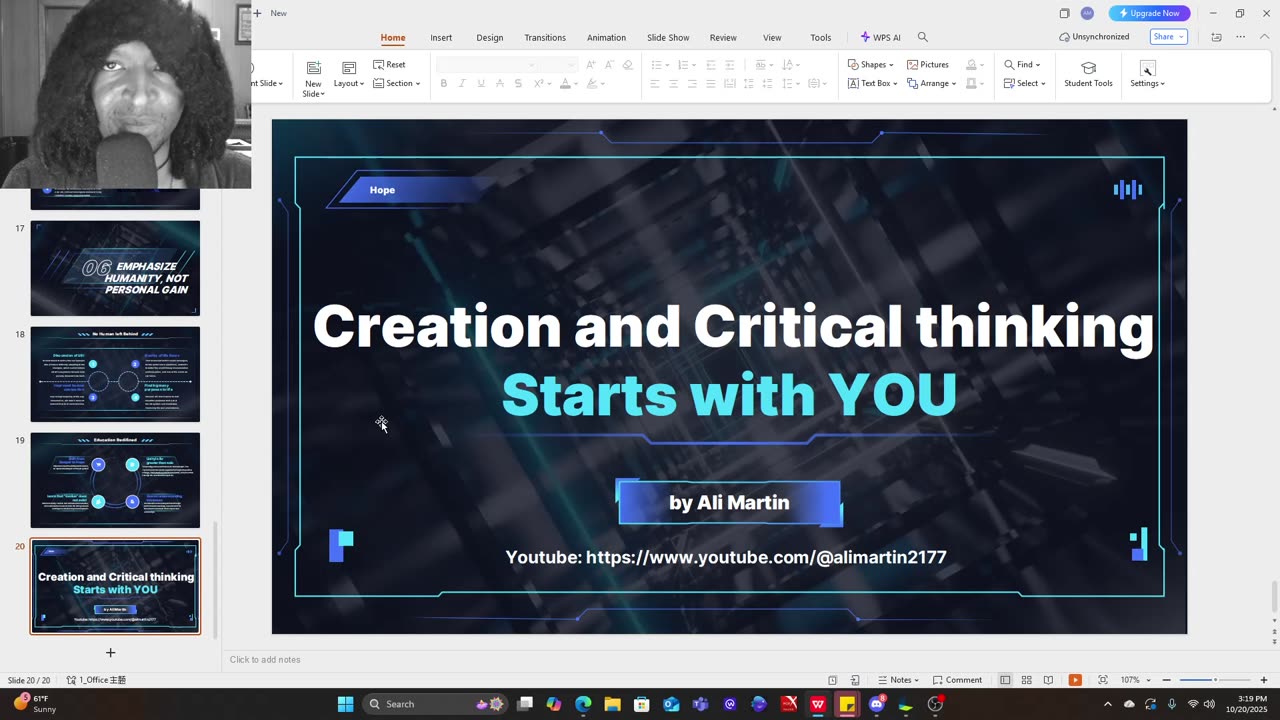The image size is (1280, 720).
Task: Select slide 19 thumbnail
Action: [115, 480]
